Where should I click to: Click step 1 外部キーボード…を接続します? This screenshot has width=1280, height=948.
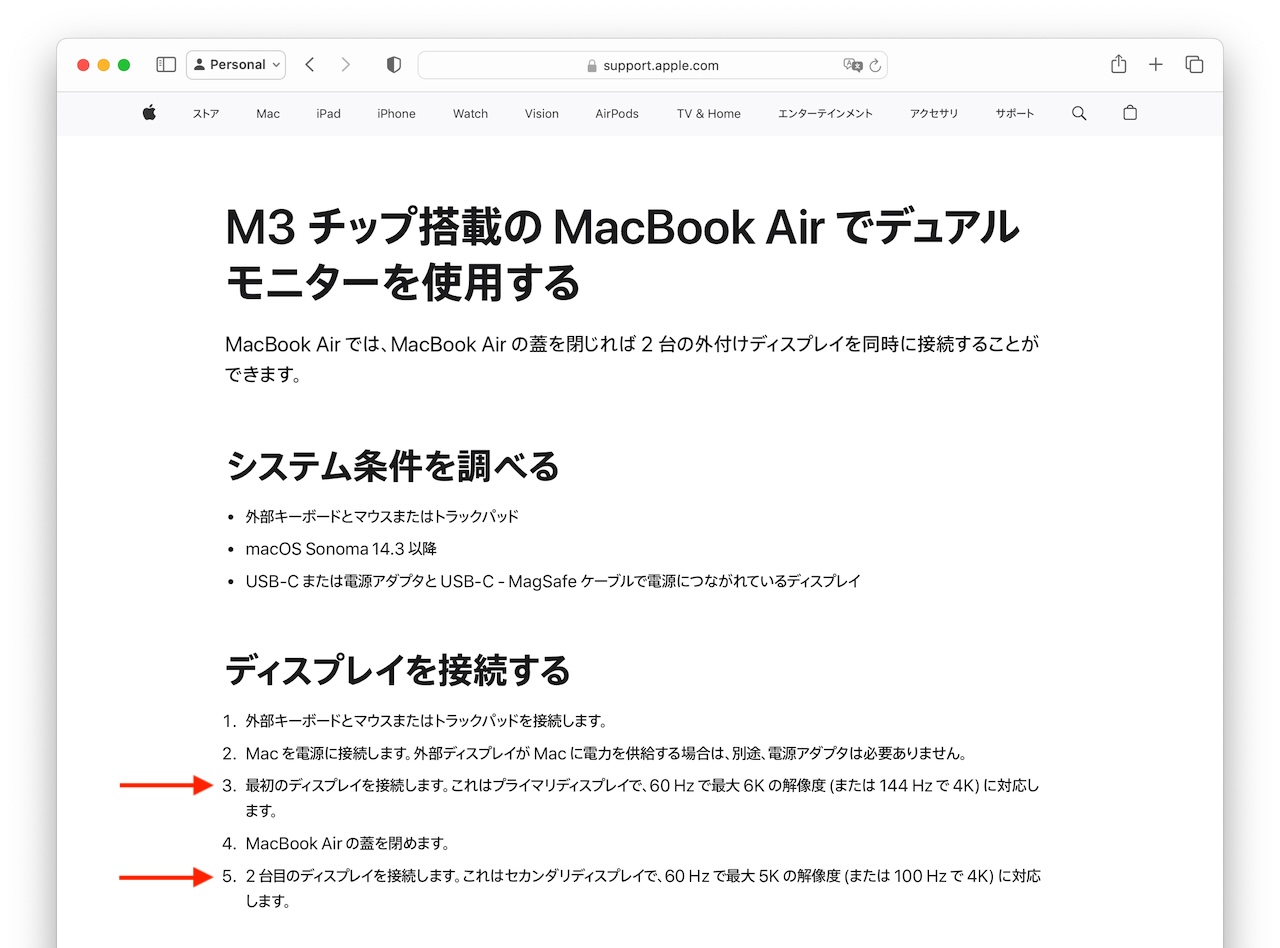coord(426,721)
